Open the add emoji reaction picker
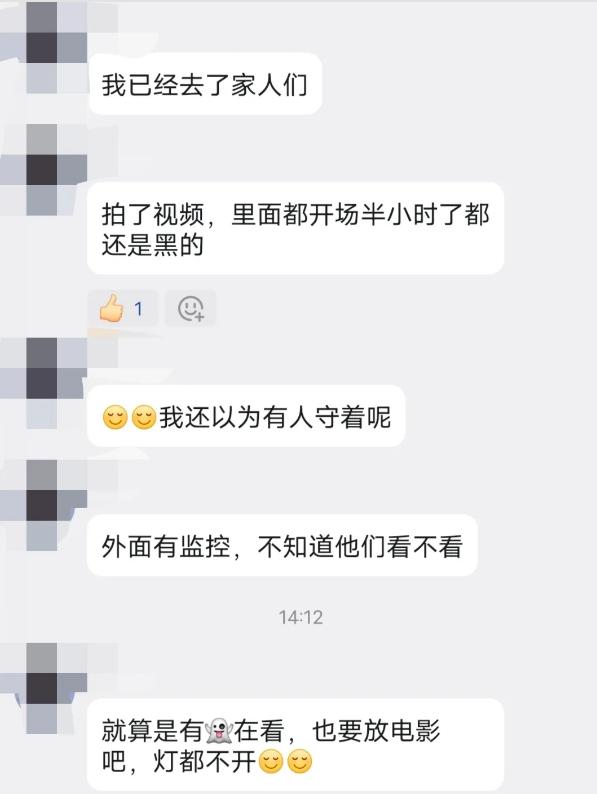 tap(191, 308)
